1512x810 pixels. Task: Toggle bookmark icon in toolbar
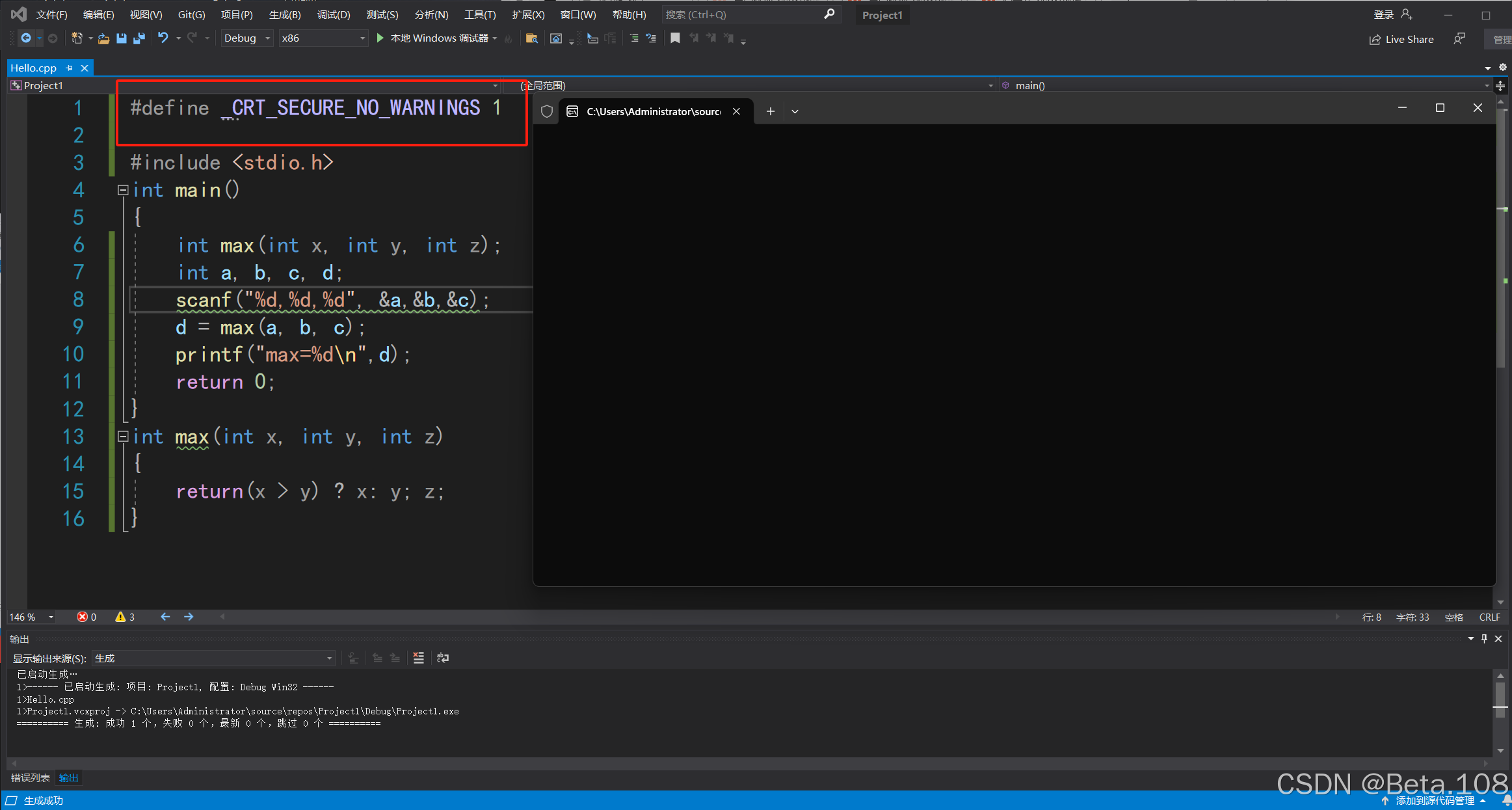tap(675, 38)
